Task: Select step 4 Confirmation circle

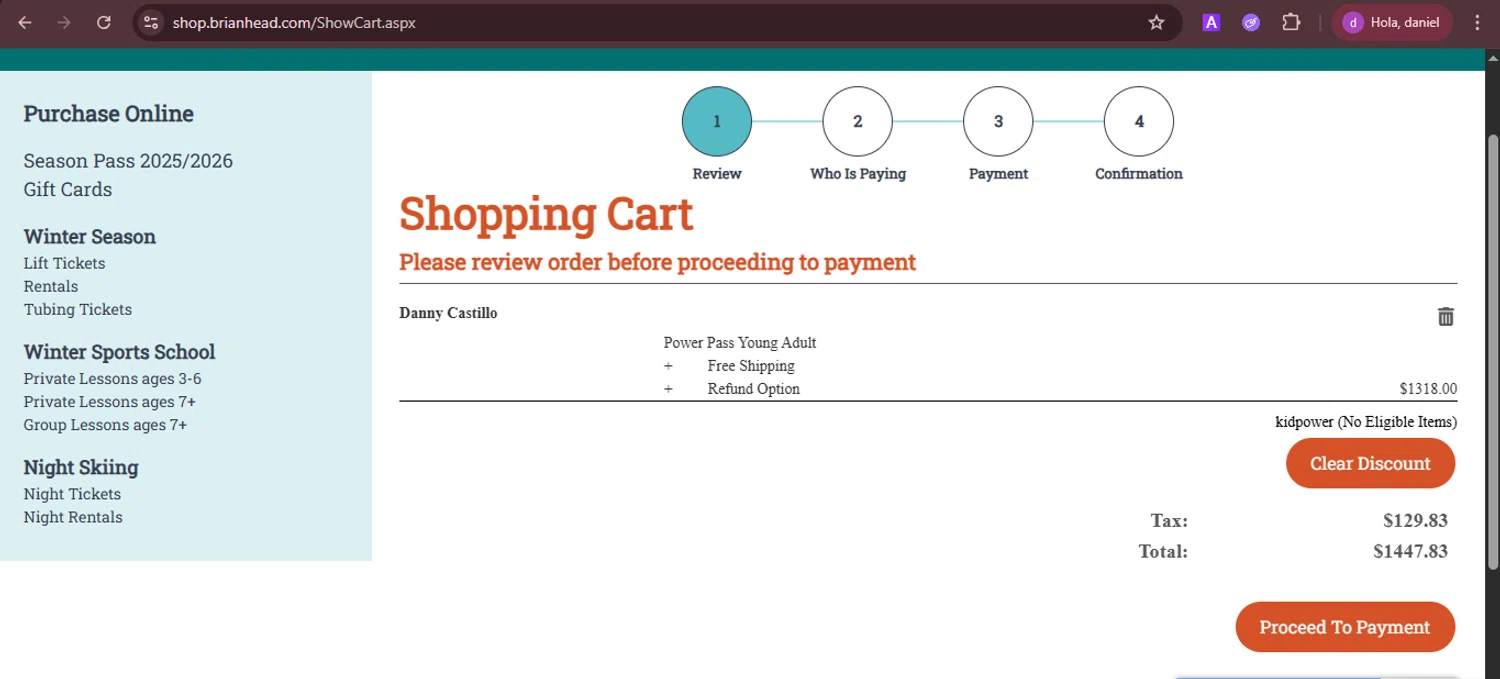Action: [x=1139, y=121]
